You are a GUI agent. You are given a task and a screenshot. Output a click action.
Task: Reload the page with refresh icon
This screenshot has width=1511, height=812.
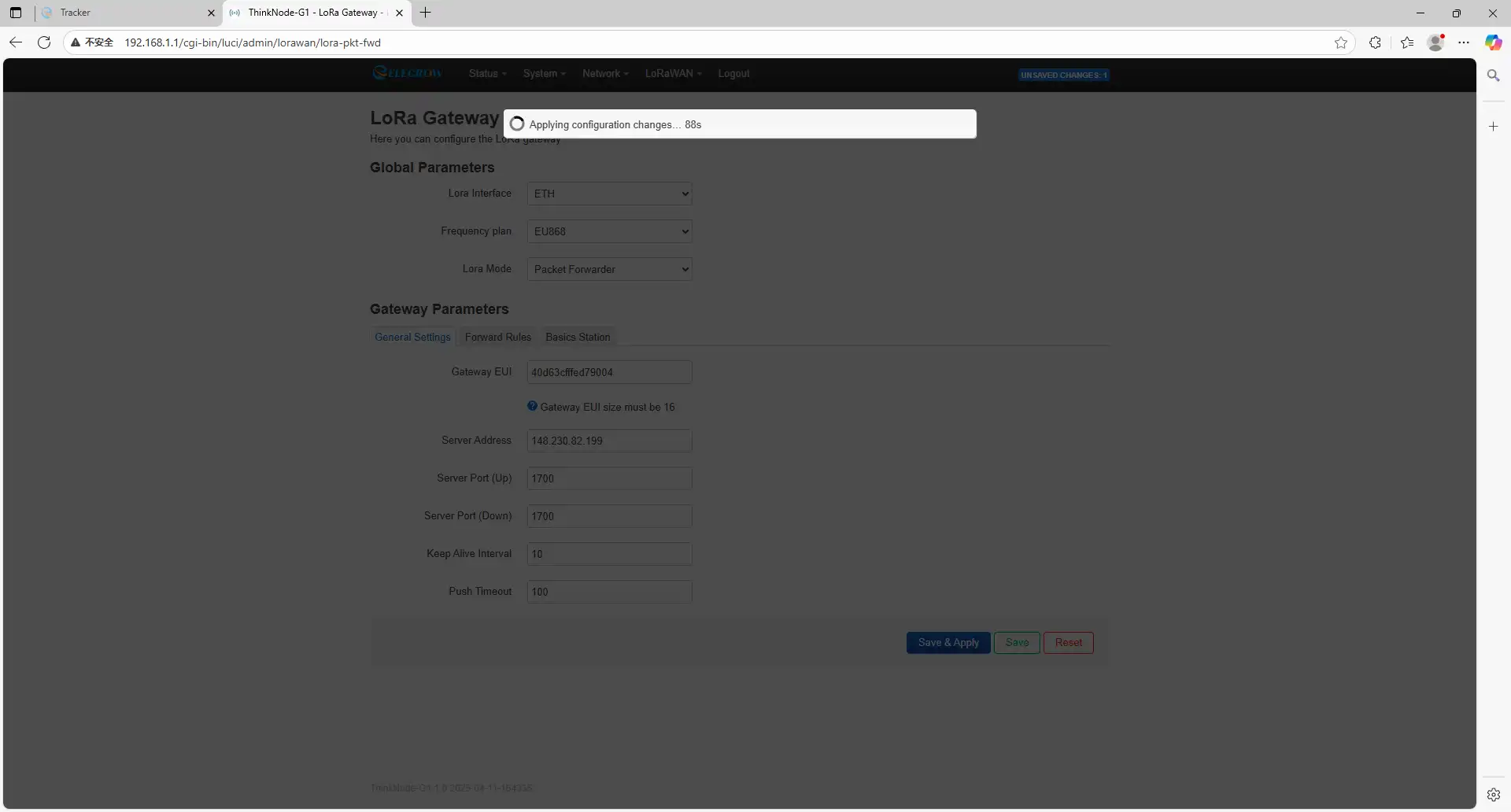coord(44,42)
